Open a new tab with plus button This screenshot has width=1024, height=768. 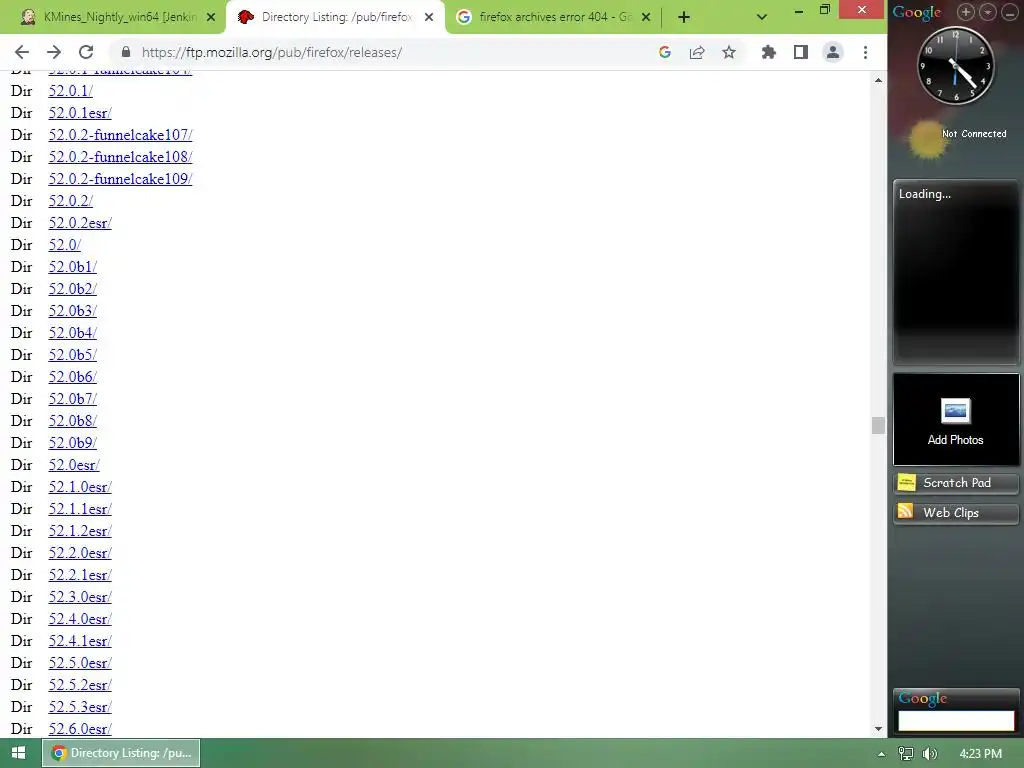(x=684, y=17)
